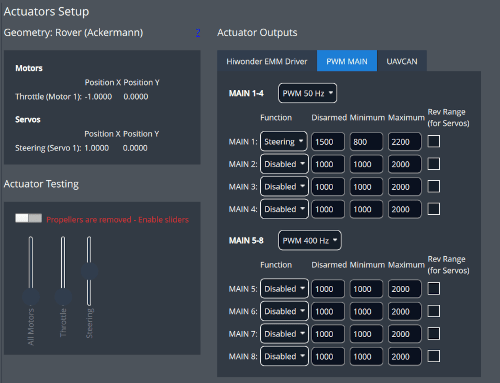Open MAIN 5 function dropdown
Viewport: 500px width, 383px height.
(284, 289)
